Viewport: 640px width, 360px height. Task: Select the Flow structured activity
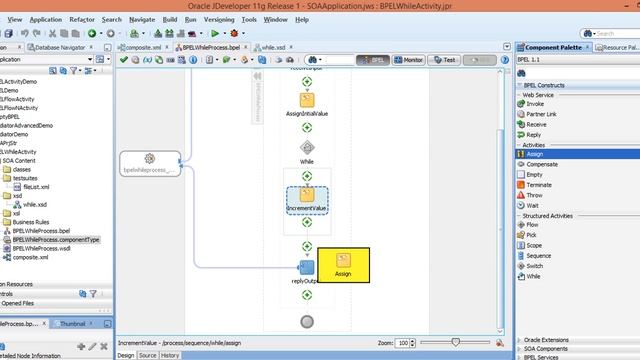tap(528, 225)
